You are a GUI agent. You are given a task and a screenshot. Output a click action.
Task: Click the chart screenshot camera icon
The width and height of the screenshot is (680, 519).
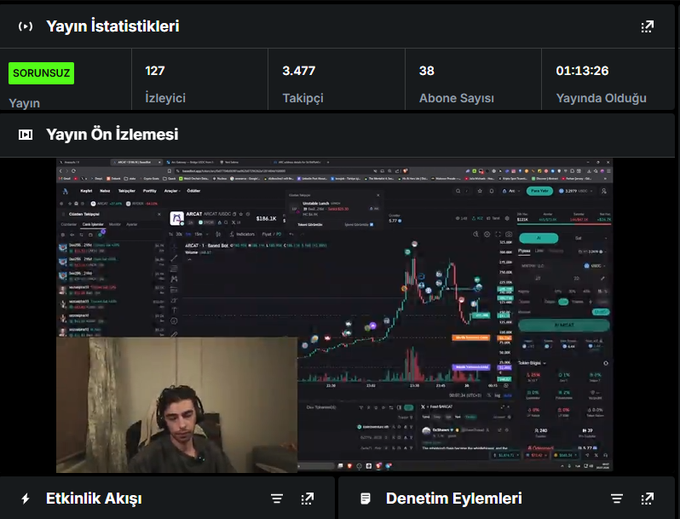(509, 234)
